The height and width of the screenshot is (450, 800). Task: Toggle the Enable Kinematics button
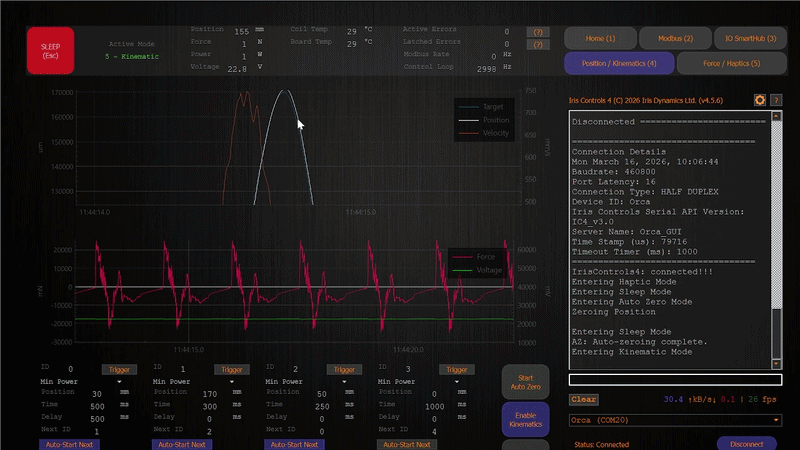(526, 419)
